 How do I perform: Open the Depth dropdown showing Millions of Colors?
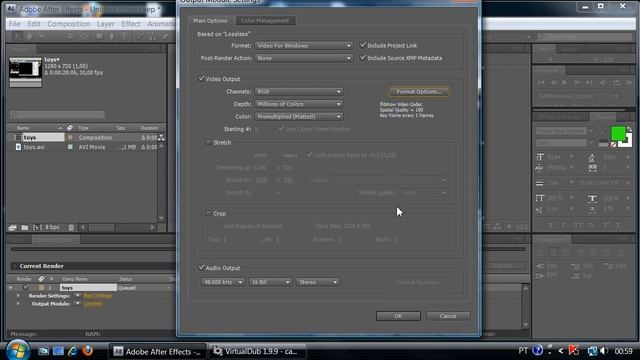pos(298,104)
